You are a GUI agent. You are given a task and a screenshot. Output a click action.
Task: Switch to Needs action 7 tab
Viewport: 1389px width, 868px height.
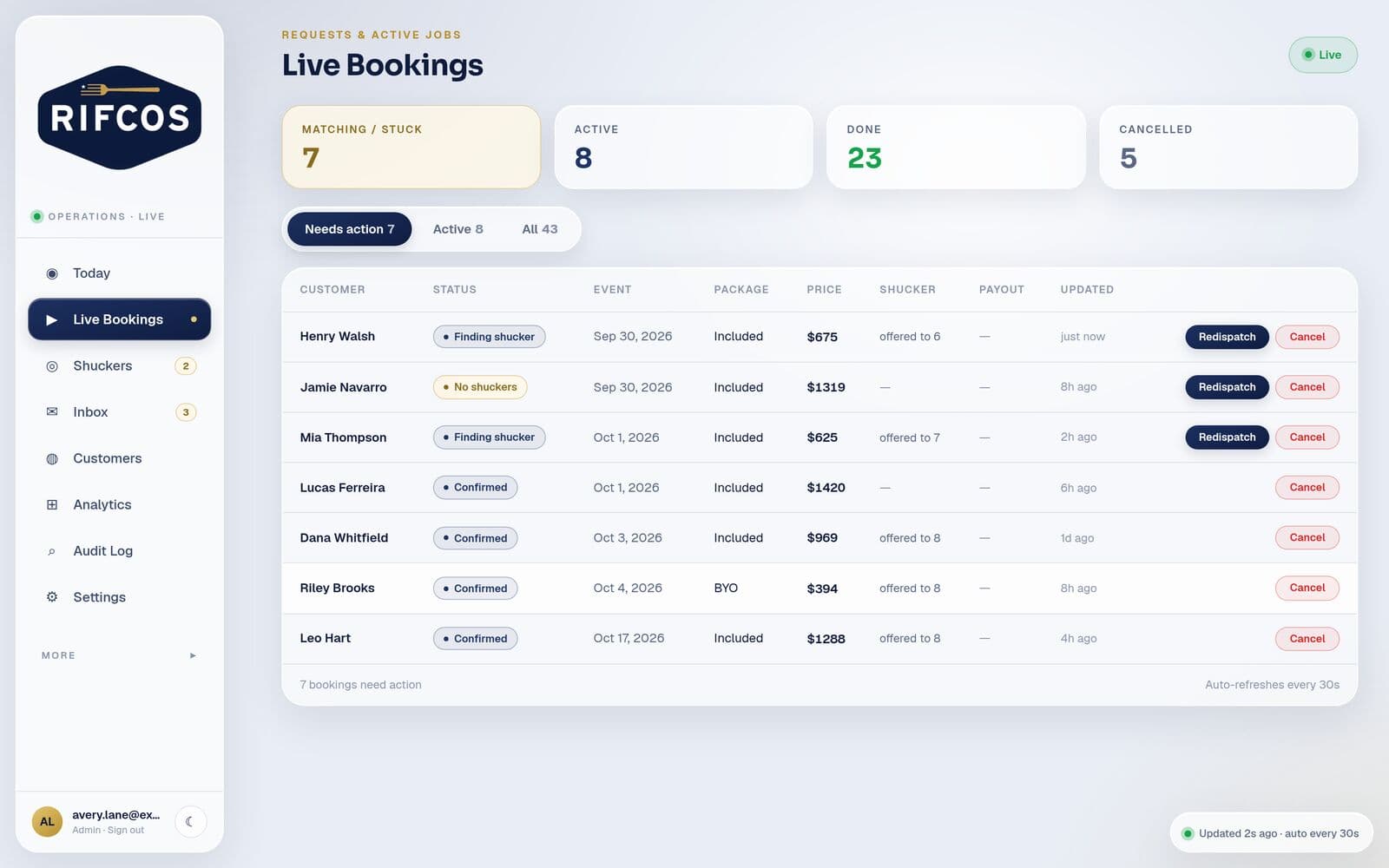click(x=349, y=229)
